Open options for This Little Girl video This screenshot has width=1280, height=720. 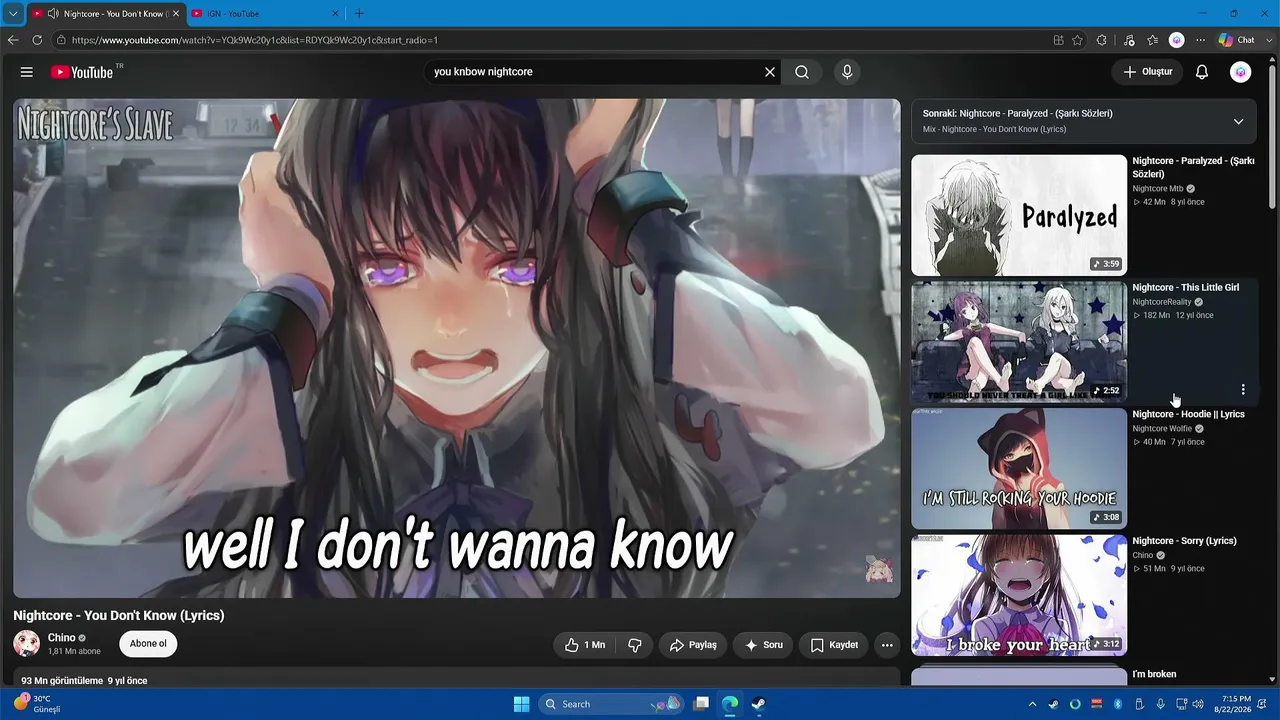[x=1243, y=389]
